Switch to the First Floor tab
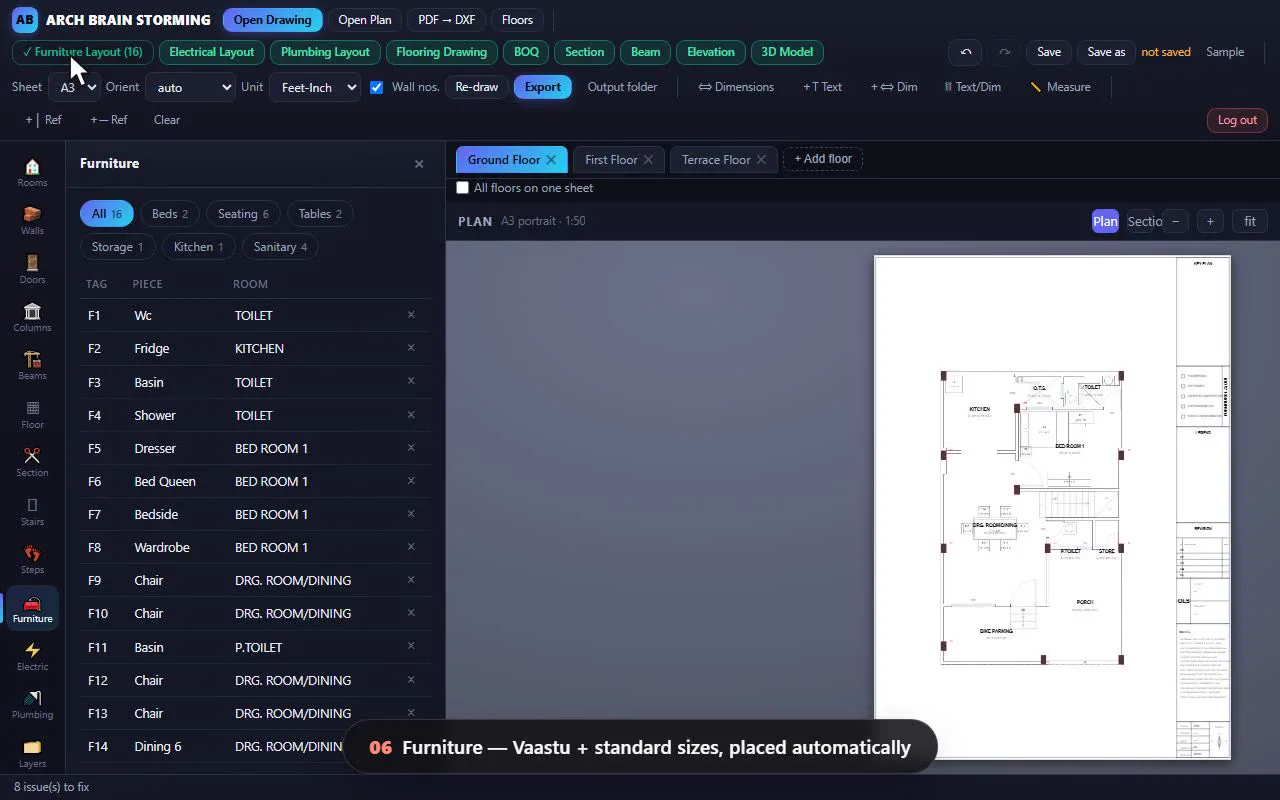This screenshot has width=1280, height=800. click(611, 160)
